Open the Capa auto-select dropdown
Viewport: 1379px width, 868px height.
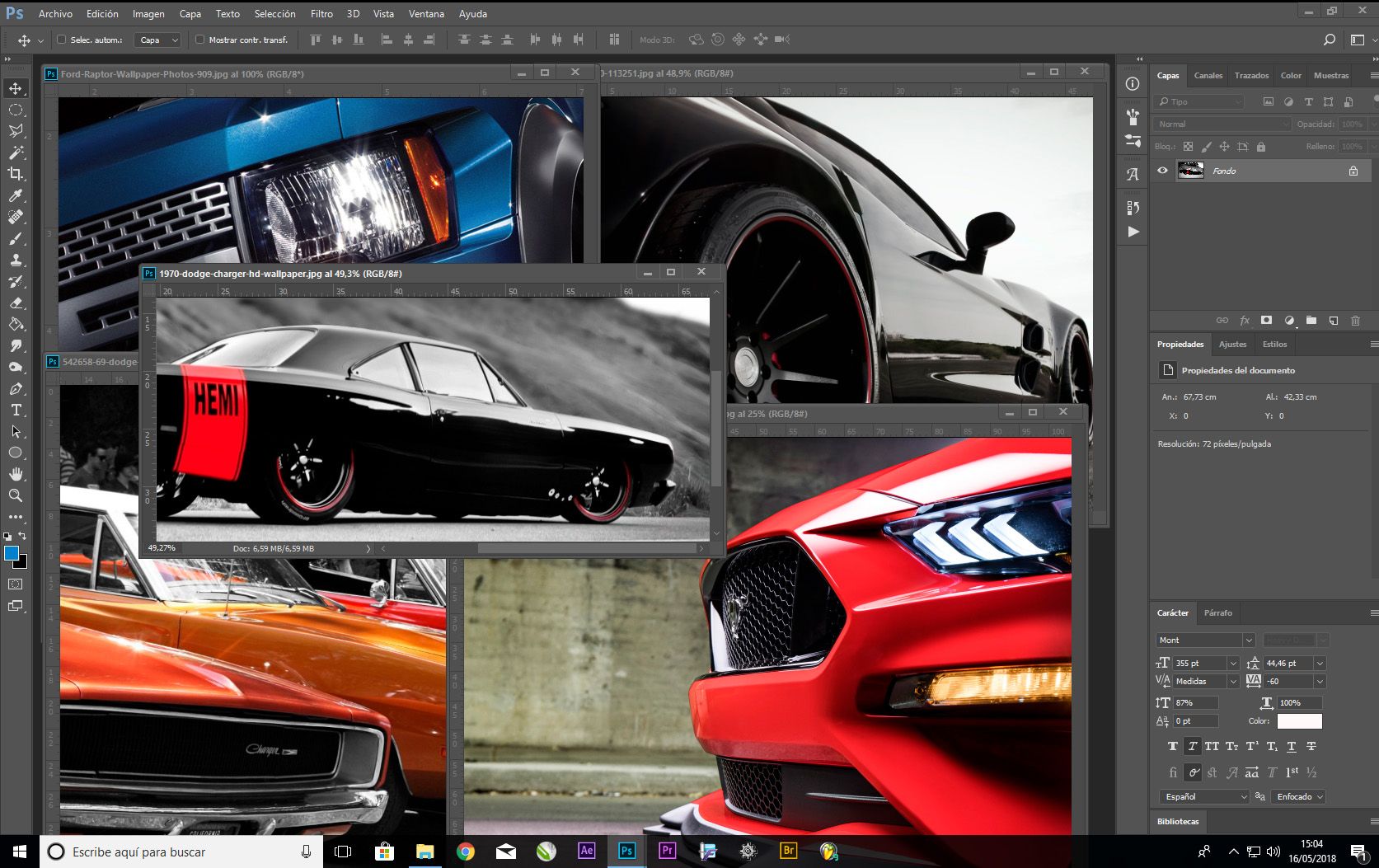pos(158,40)
